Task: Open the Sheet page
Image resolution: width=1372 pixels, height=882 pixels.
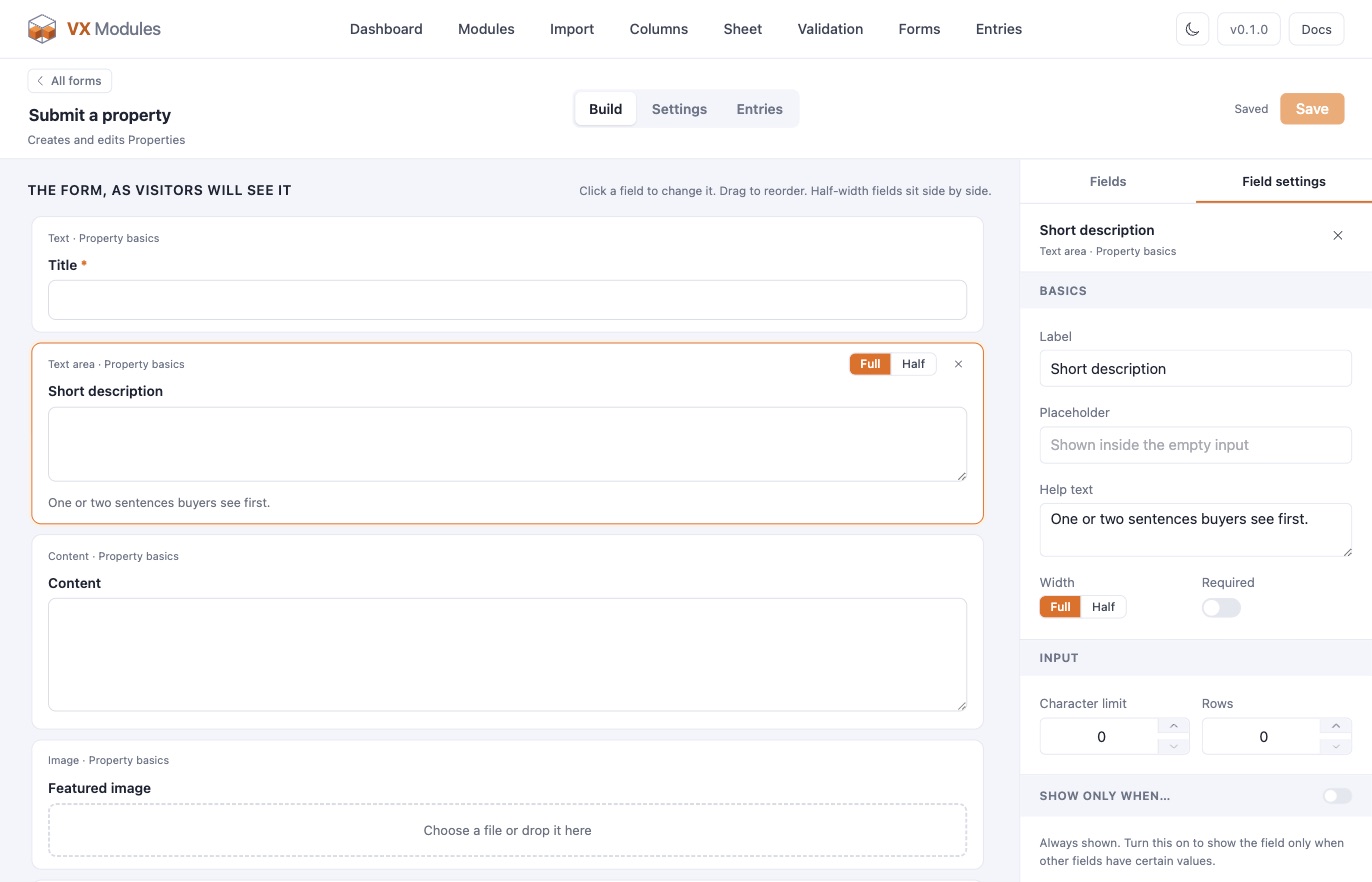Action: click(x=743, y=29)
